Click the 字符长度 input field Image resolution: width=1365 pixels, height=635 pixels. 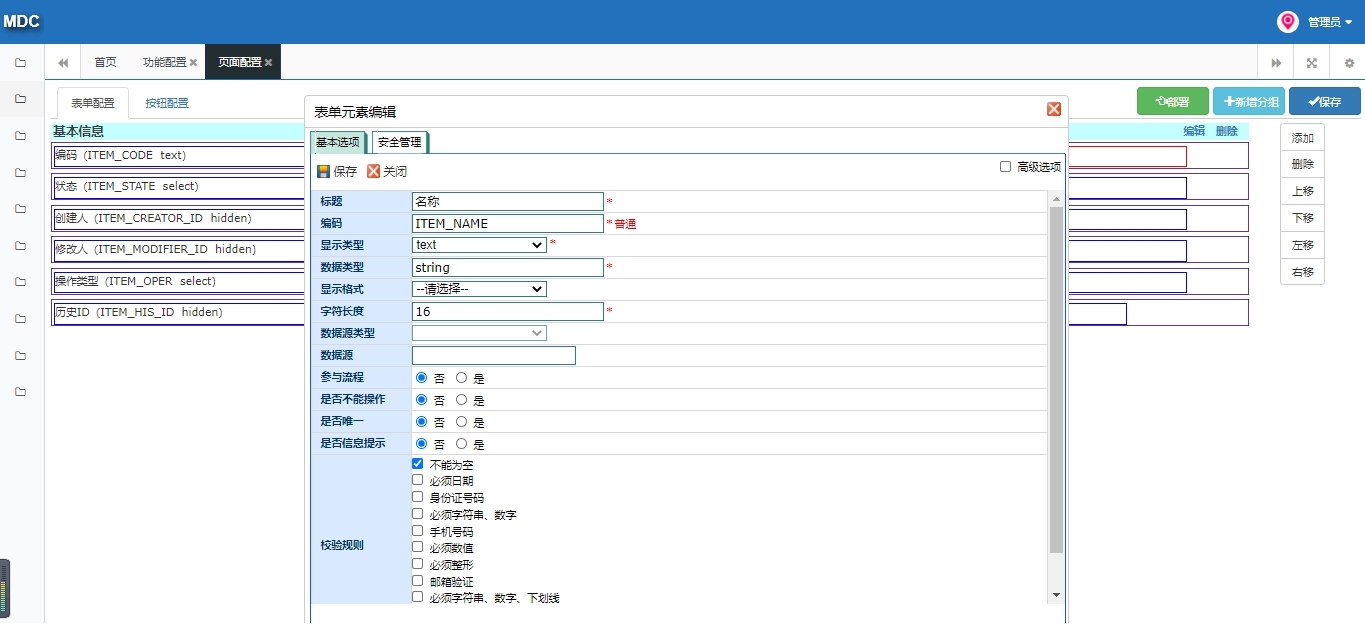508,312
